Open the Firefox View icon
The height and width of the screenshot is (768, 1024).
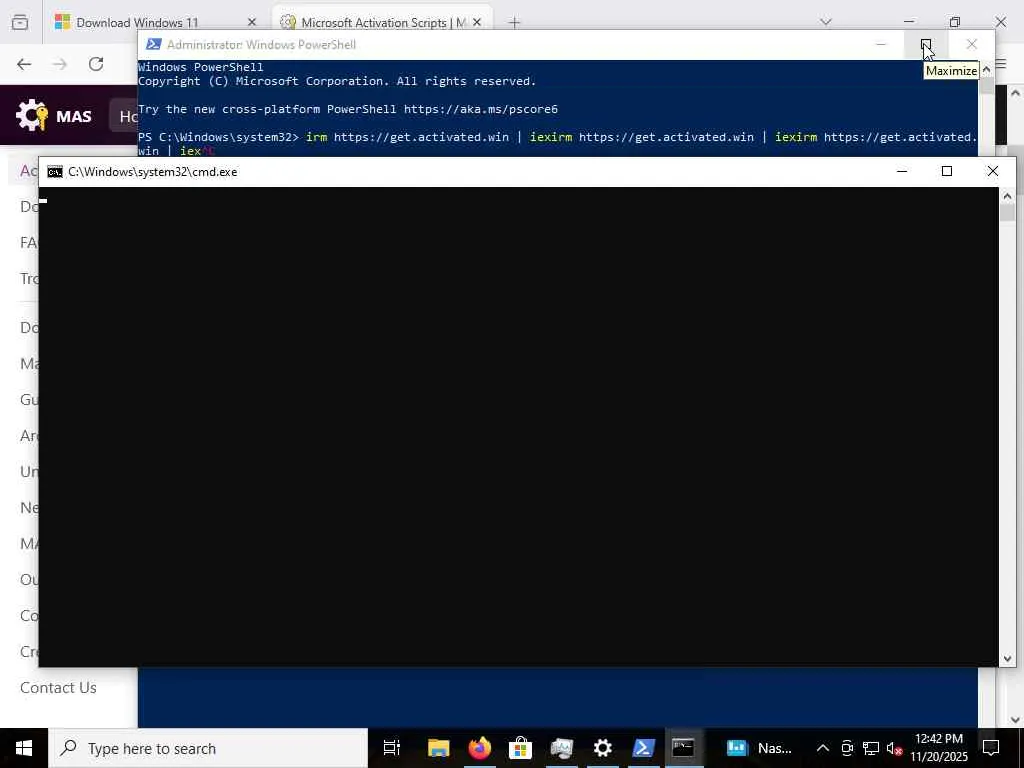coord(20,22)
